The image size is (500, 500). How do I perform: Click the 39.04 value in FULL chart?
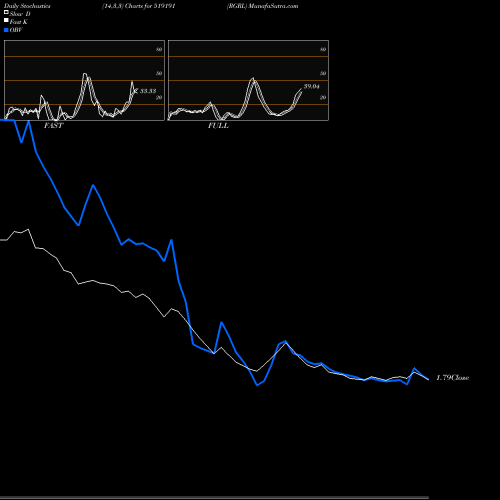click(312, 86)
